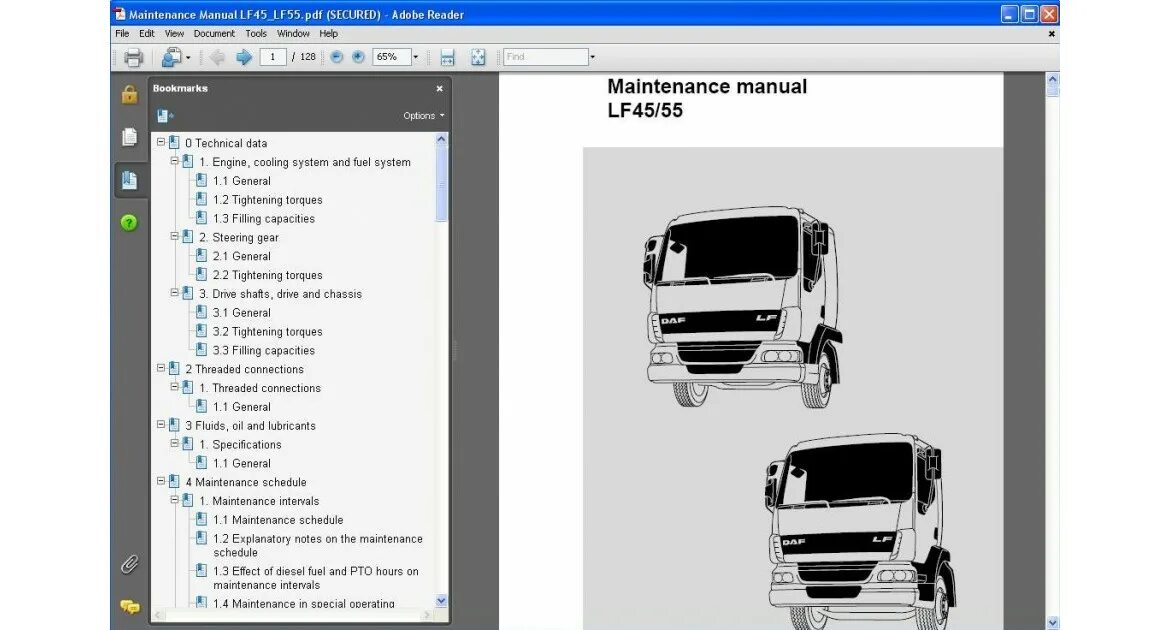This screenshot has height=630, width=1170.
Task: Select '1.2 Explanatory notes on the maintenance schedule'
Action: coord(318,546)
